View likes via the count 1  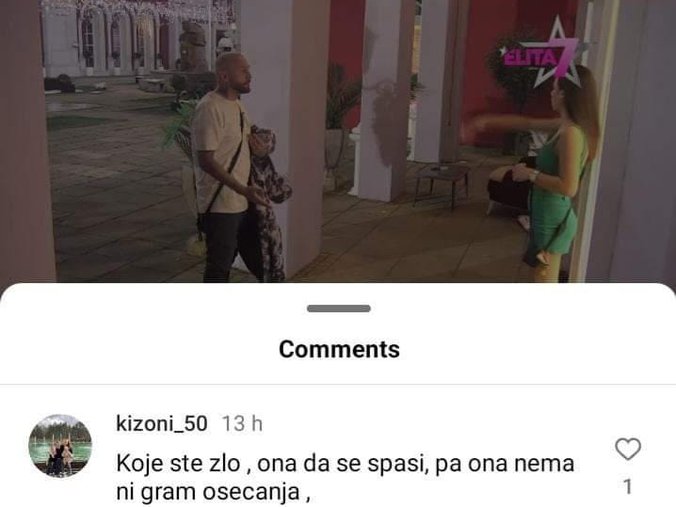pyautogui.click(x=628, y=486)
